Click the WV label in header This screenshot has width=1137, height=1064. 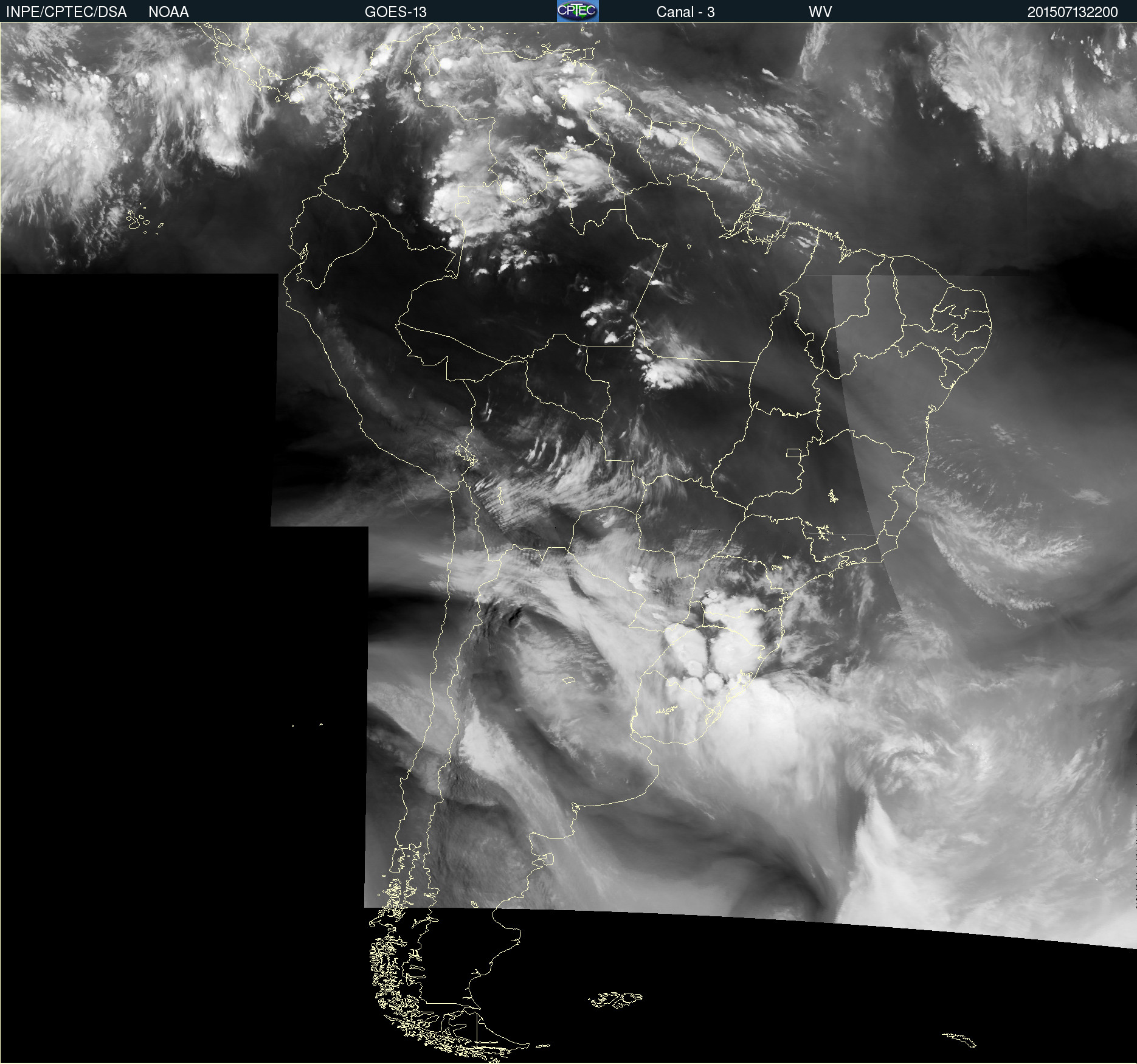click(x=820, y=12)
